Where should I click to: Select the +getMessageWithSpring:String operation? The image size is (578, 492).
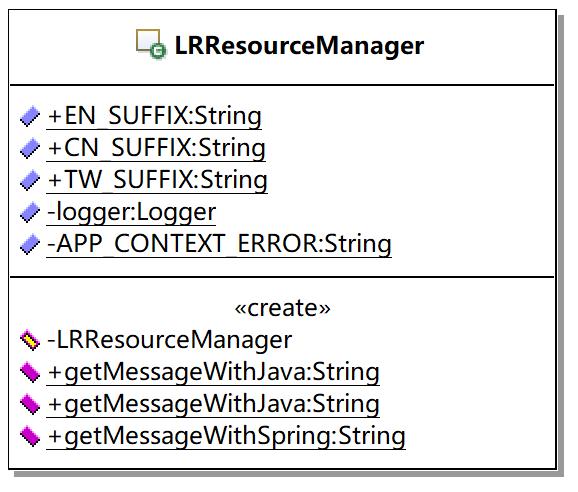[226, 437]
